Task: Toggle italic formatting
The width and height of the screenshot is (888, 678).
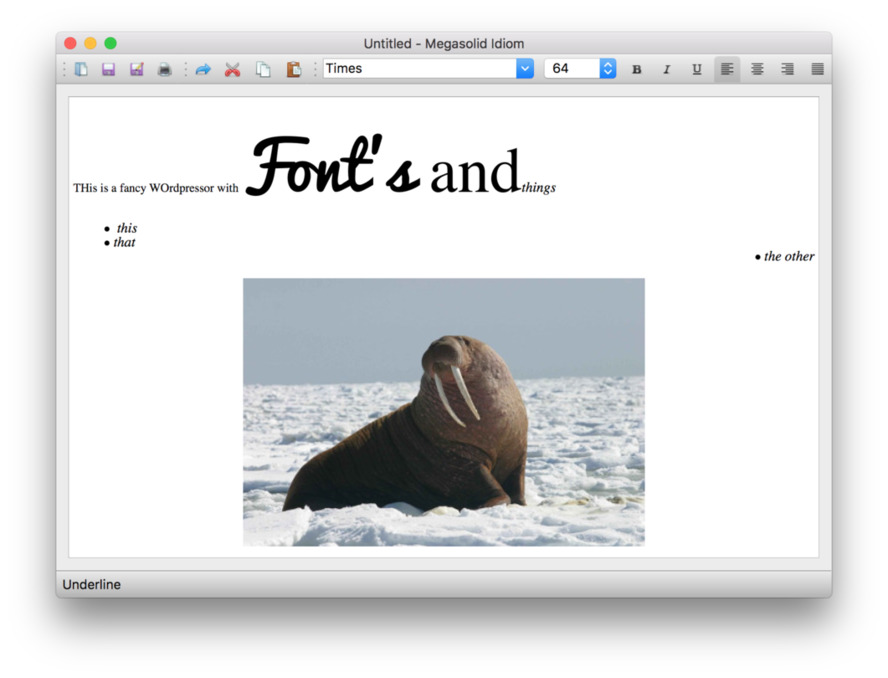Action: (667, 68)
